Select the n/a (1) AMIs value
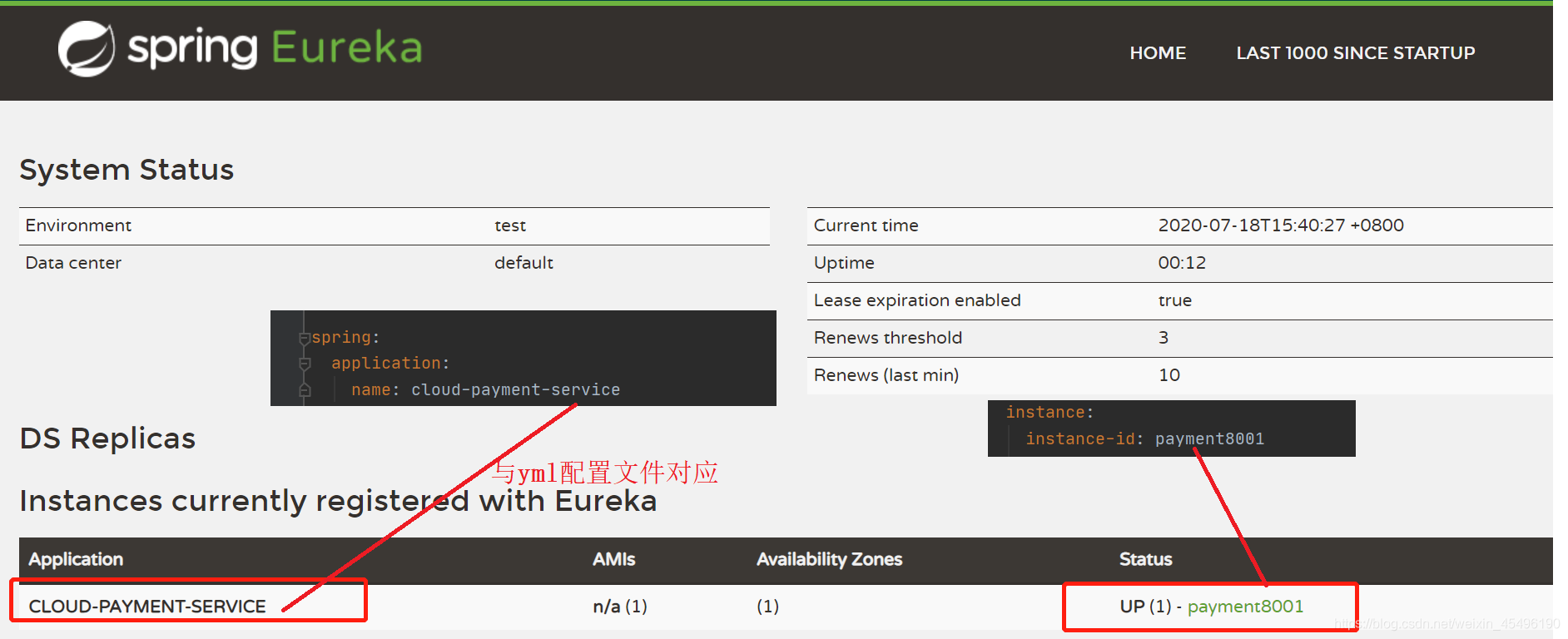Screen dimensions: 1568x639 point(620,607)
